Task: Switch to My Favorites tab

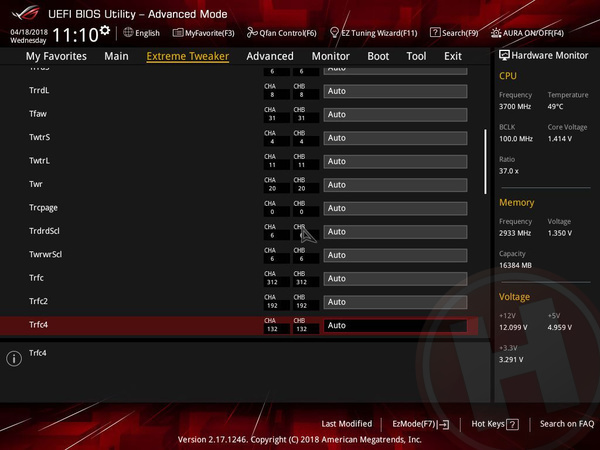Action: (56, 56)
